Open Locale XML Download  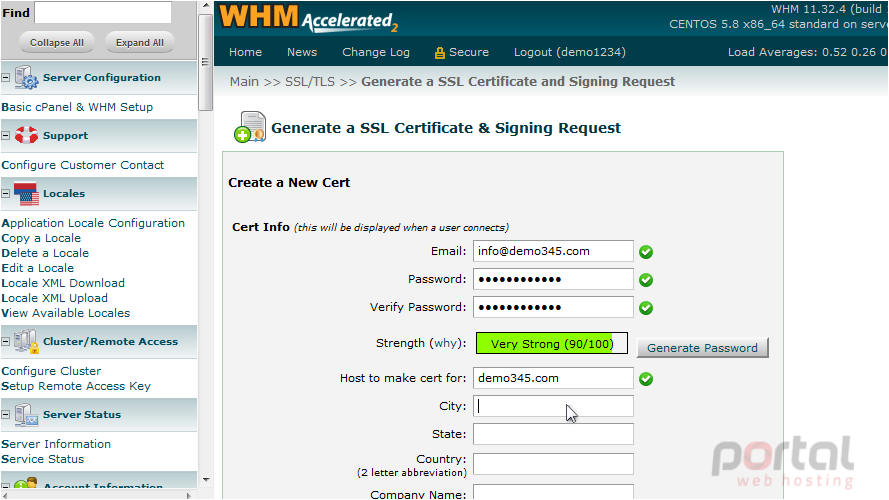tap(63, 283)
